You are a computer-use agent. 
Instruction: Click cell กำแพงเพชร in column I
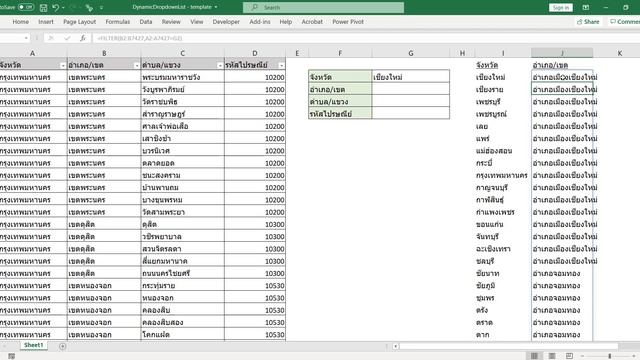point(503,212)
